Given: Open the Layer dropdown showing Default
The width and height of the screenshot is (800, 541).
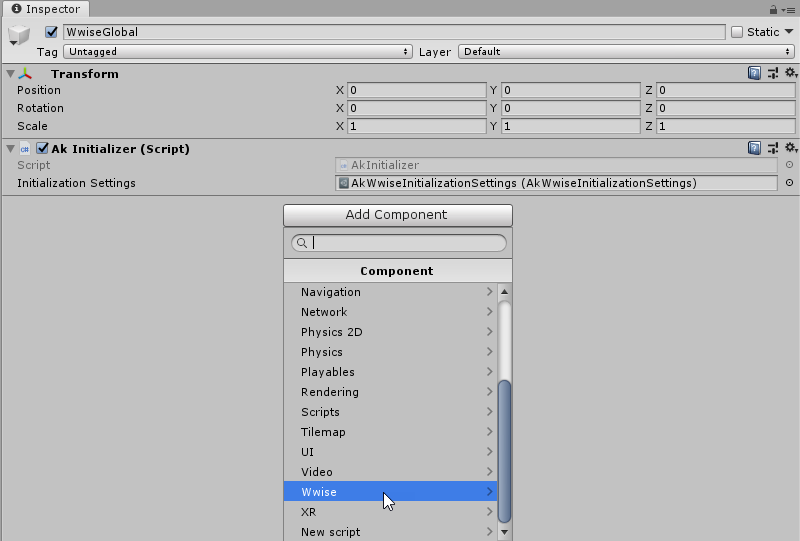Looking at the screenshot, I should 626,51.
